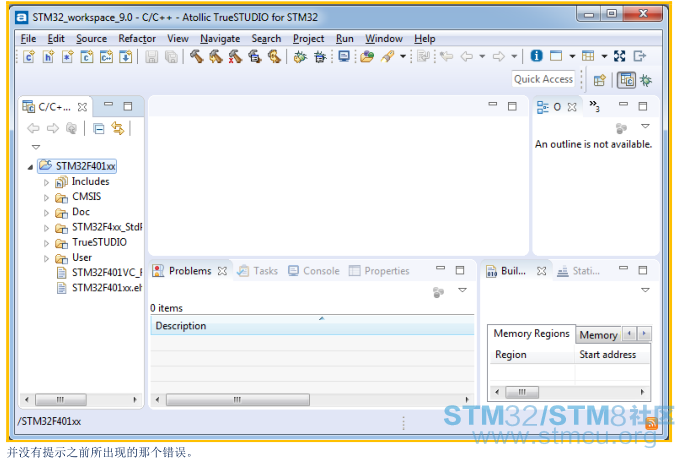
Task: Click the open element folder icon
Action: tap(367, 56)
